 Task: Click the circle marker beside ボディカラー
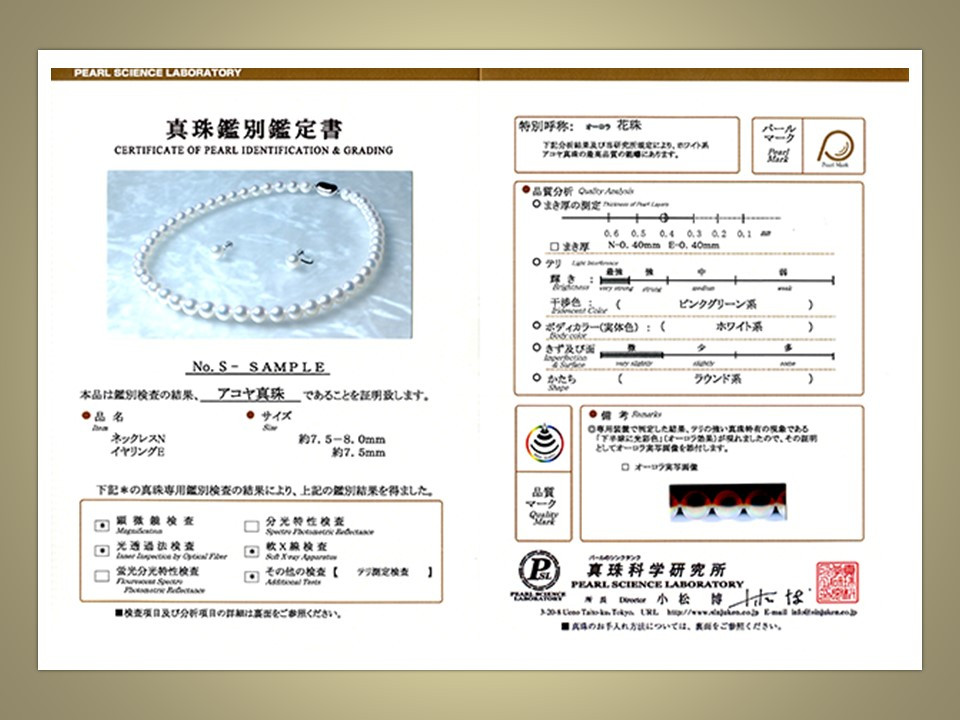(x=536, y=326)
